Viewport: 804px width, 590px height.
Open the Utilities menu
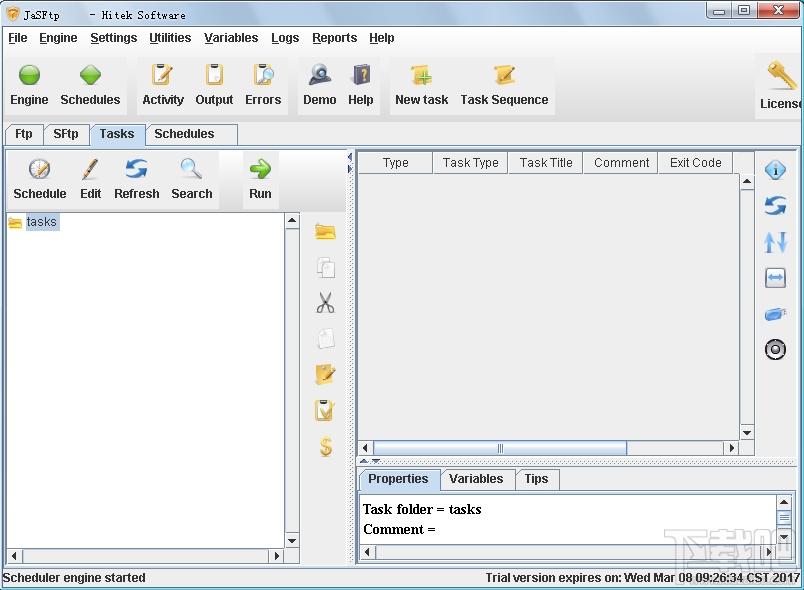(170, 38)
